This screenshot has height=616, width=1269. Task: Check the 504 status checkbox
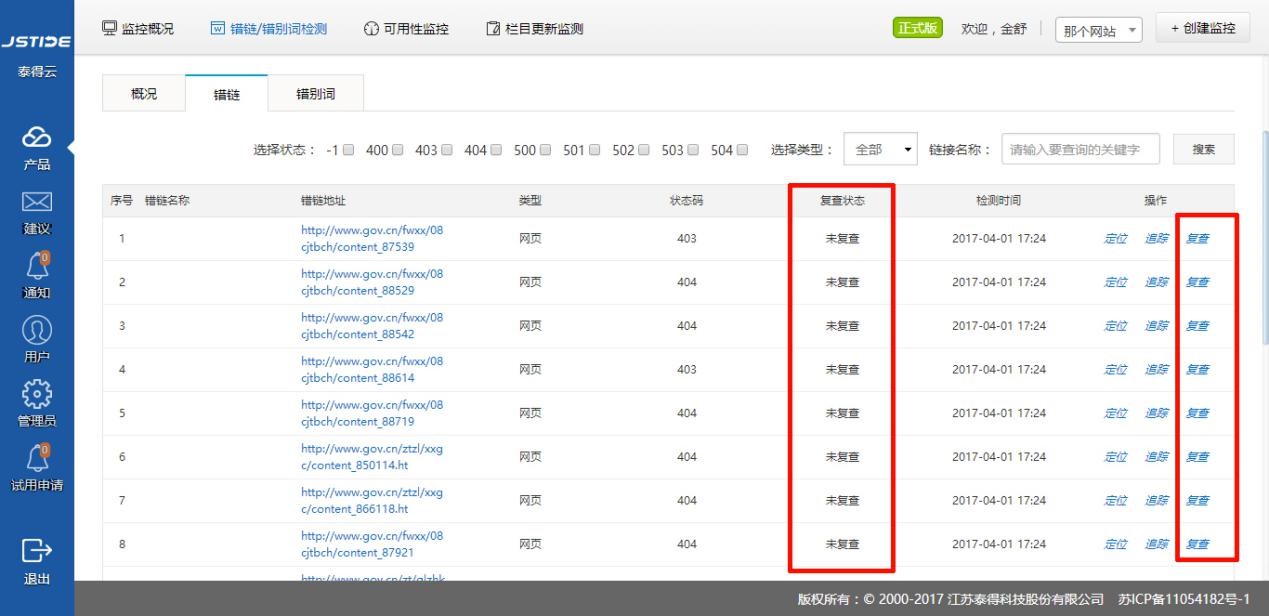(x=742, y=150)
